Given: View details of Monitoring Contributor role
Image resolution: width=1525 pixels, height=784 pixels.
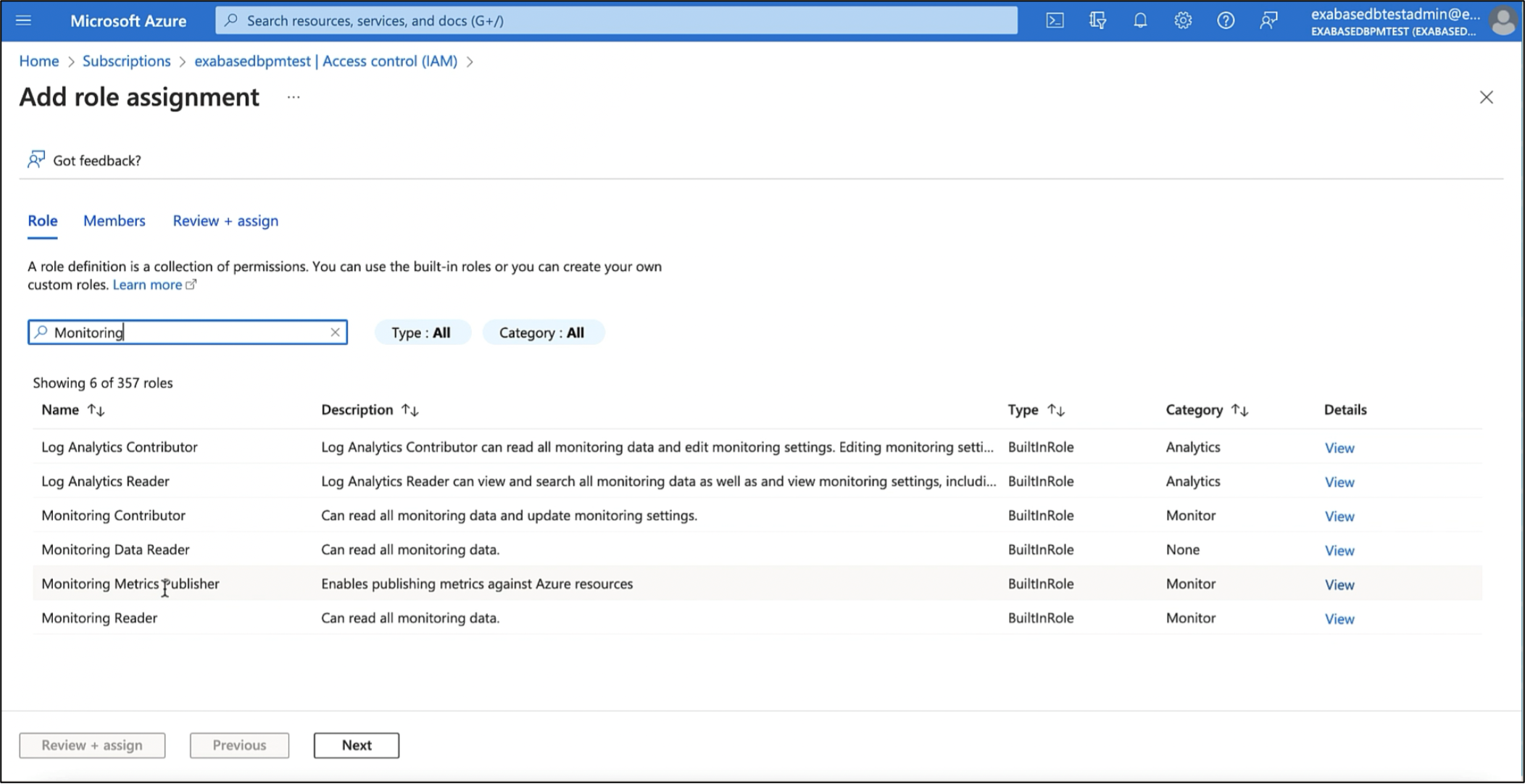Looking at the screenshot, I should (x=1339, y=516).
